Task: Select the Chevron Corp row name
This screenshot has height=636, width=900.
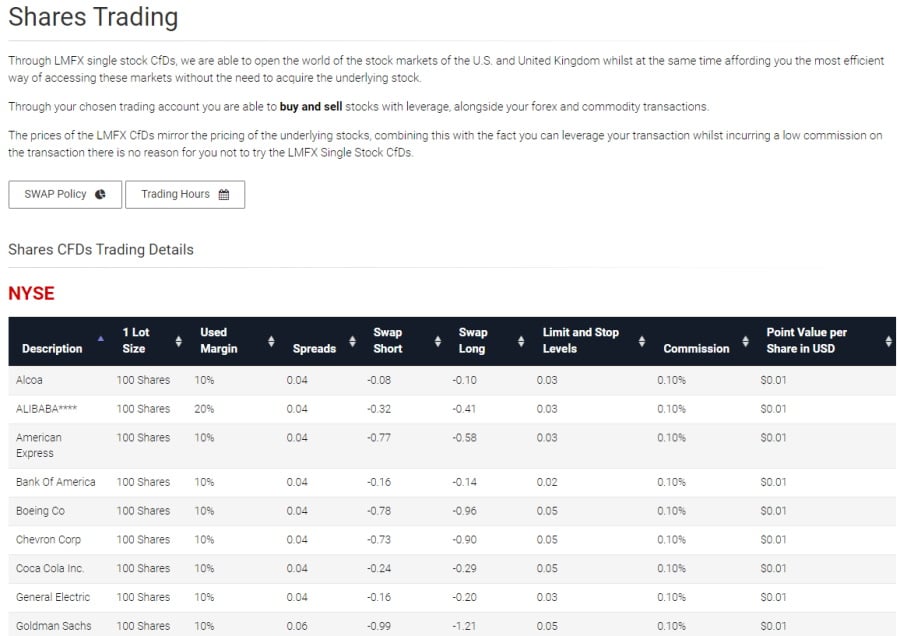Action: 48,540
